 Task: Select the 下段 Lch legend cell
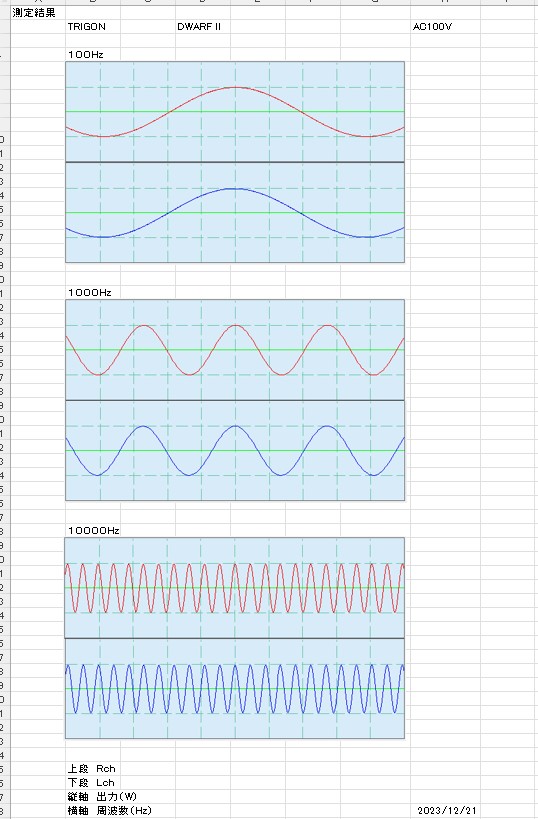tap(91, 782)
